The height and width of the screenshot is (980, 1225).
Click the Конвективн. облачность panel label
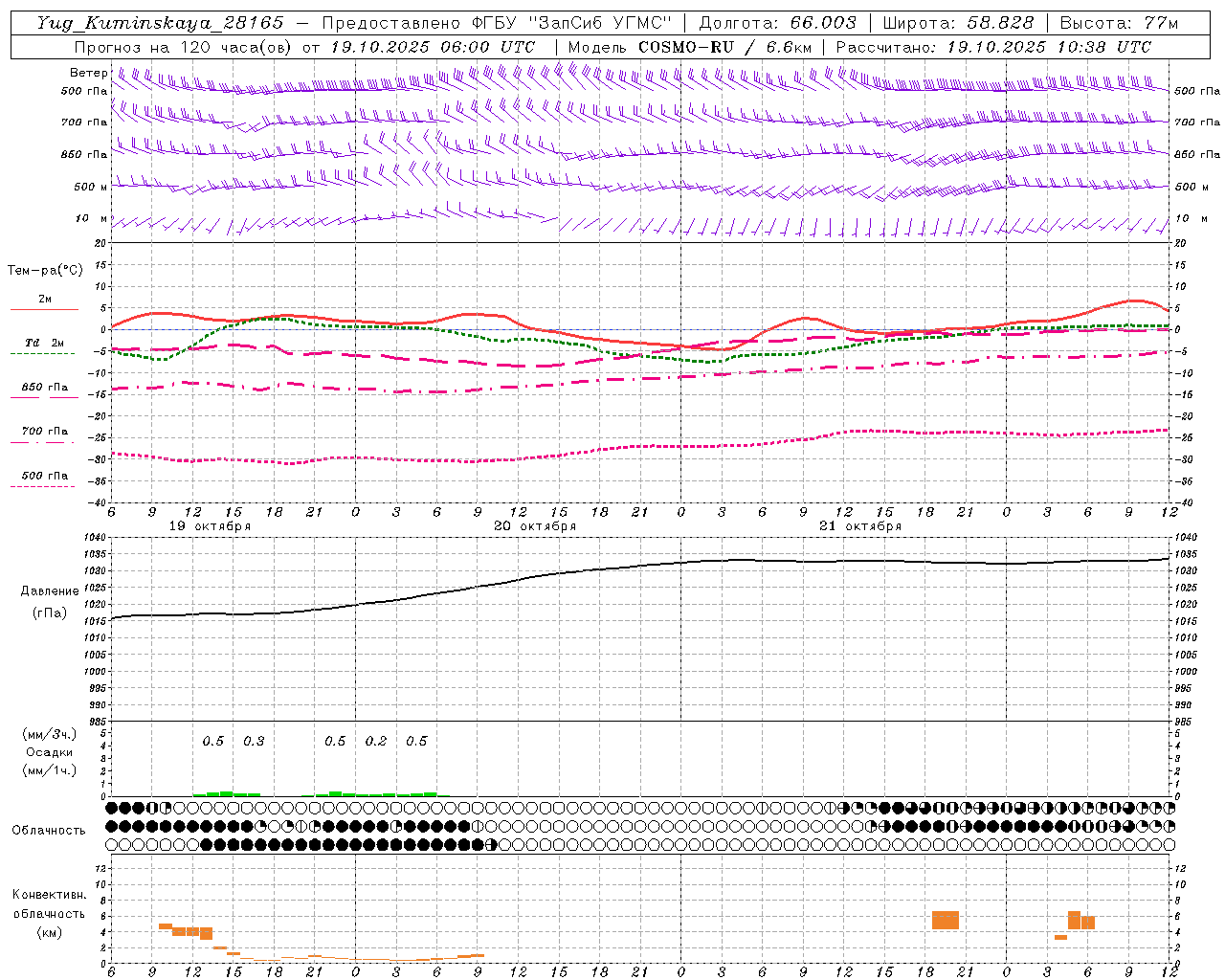point(49,904)
